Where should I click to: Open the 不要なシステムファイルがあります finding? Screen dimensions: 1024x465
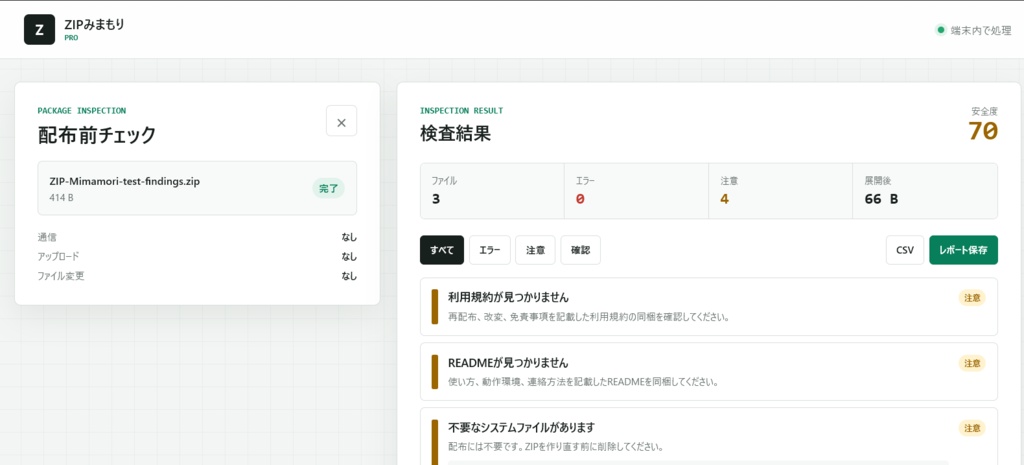pos(709,436)
